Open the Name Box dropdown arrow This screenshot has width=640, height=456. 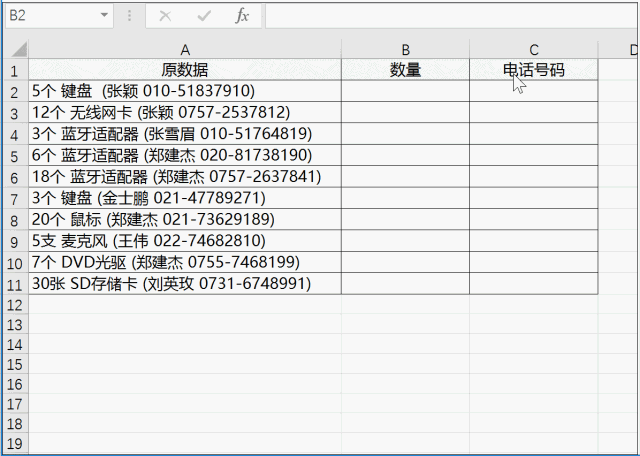point(104,15)
